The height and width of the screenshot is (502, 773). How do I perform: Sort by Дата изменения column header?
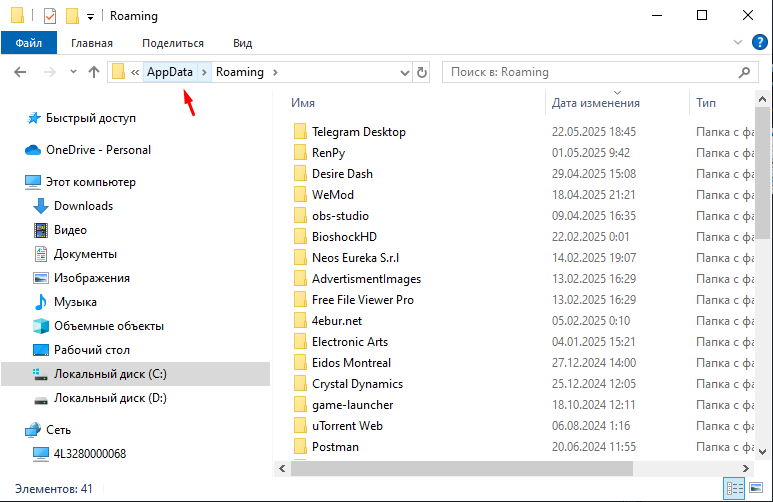[596, 103]
